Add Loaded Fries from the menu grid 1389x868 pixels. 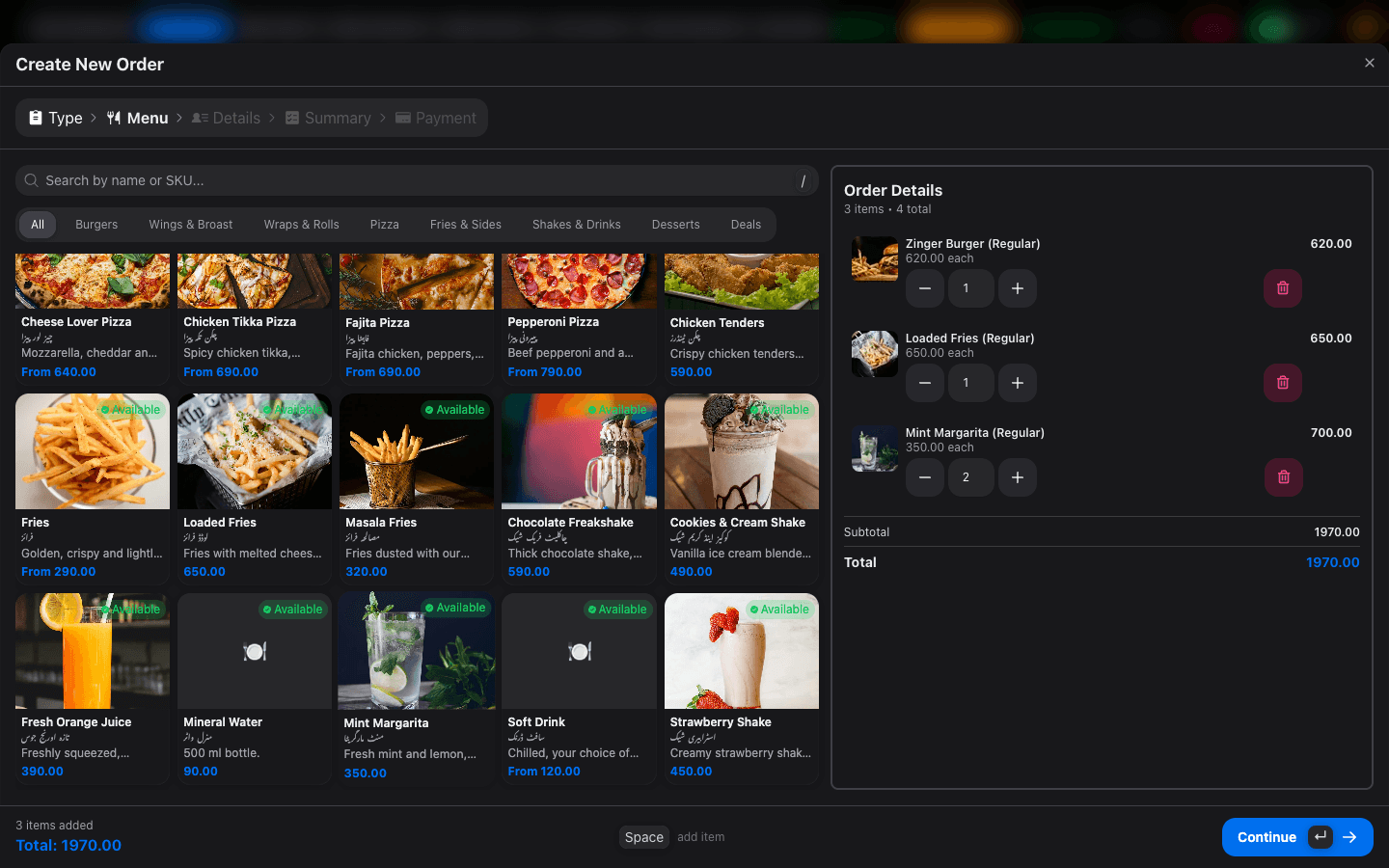pyautogui.click(x=255, y=489)
